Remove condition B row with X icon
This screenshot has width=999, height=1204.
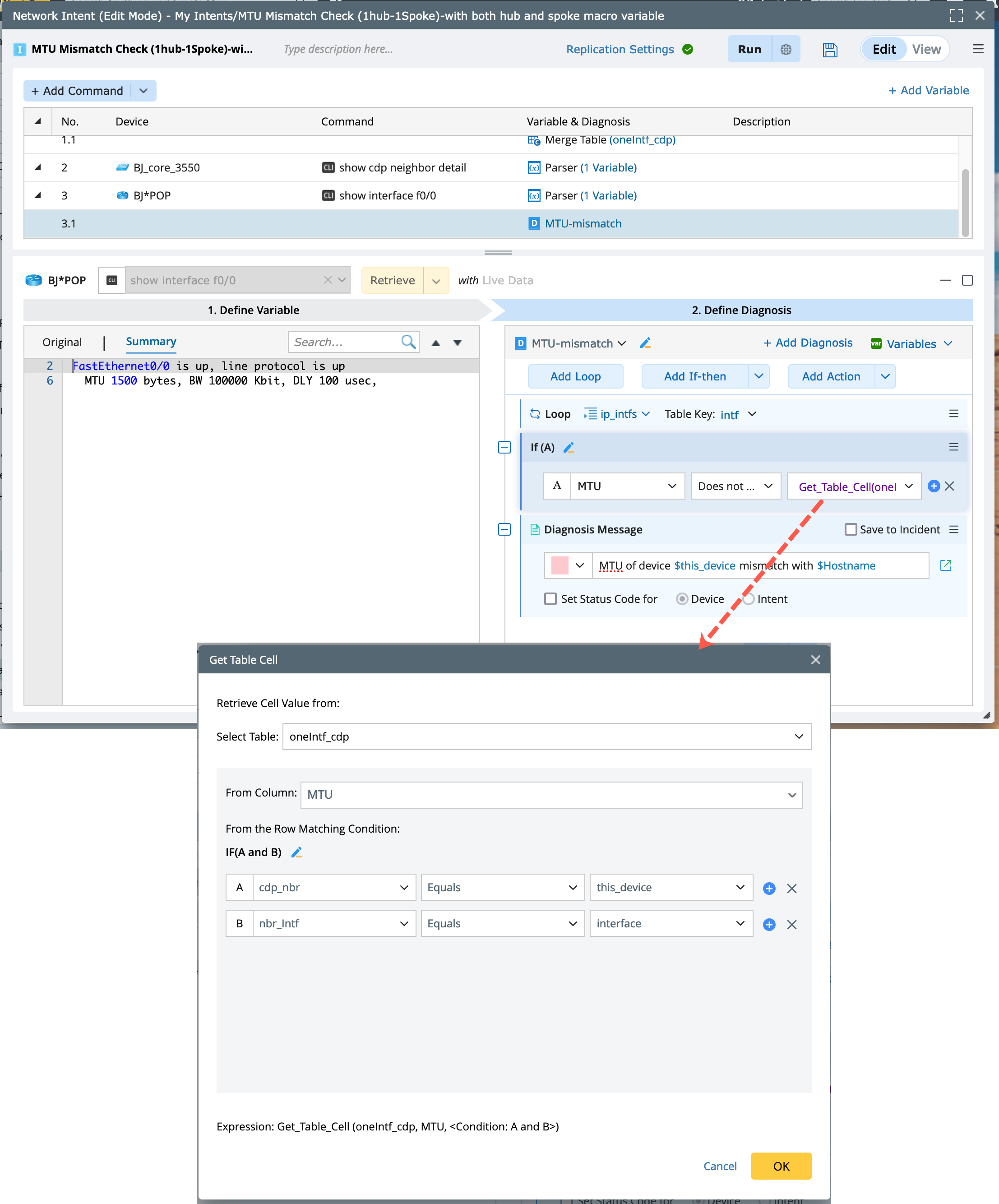791,924
